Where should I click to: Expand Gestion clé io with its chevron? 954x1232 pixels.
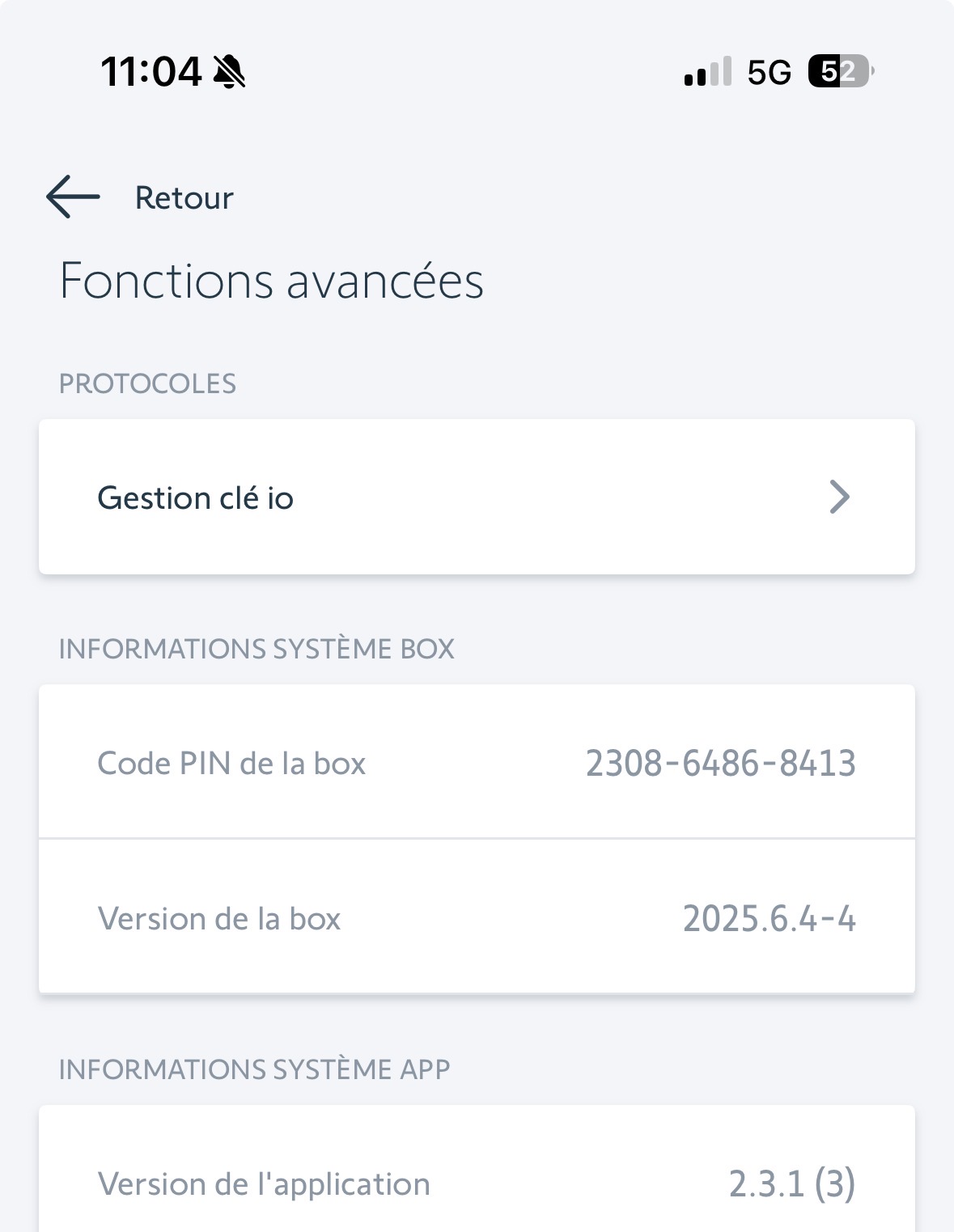tap(840, 497)
